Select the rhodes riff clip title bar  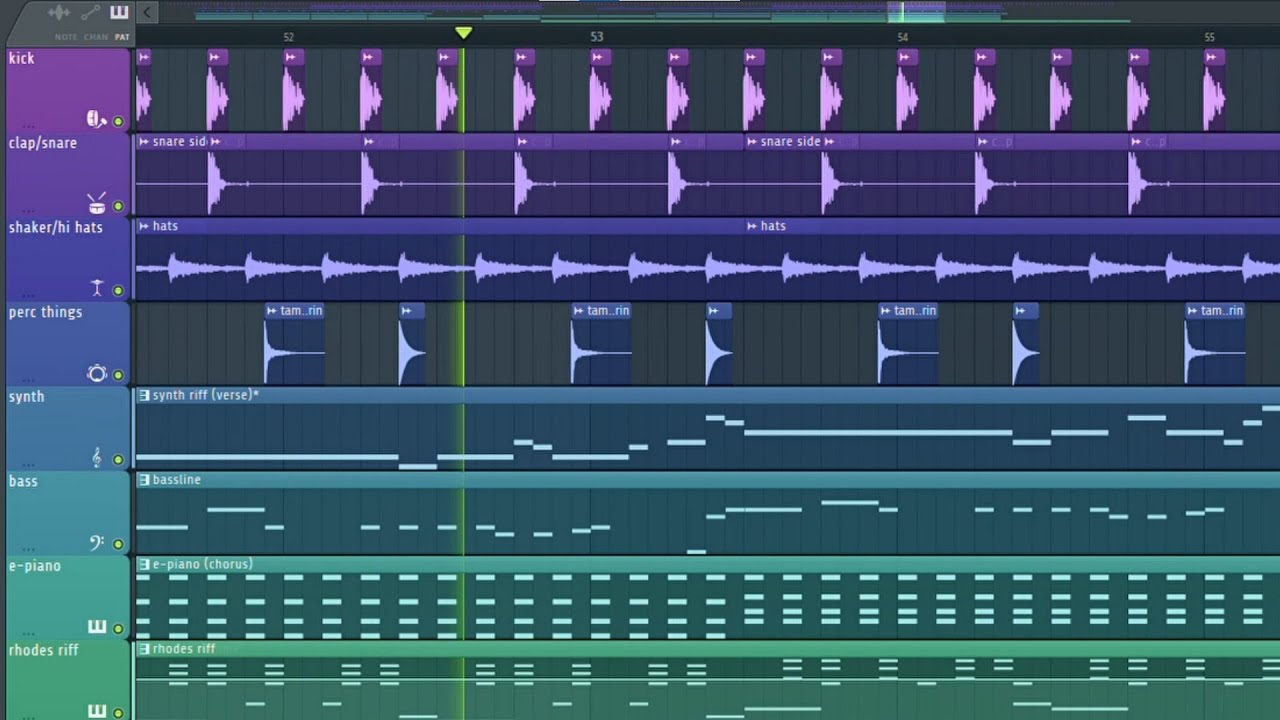tap(707, 649)
